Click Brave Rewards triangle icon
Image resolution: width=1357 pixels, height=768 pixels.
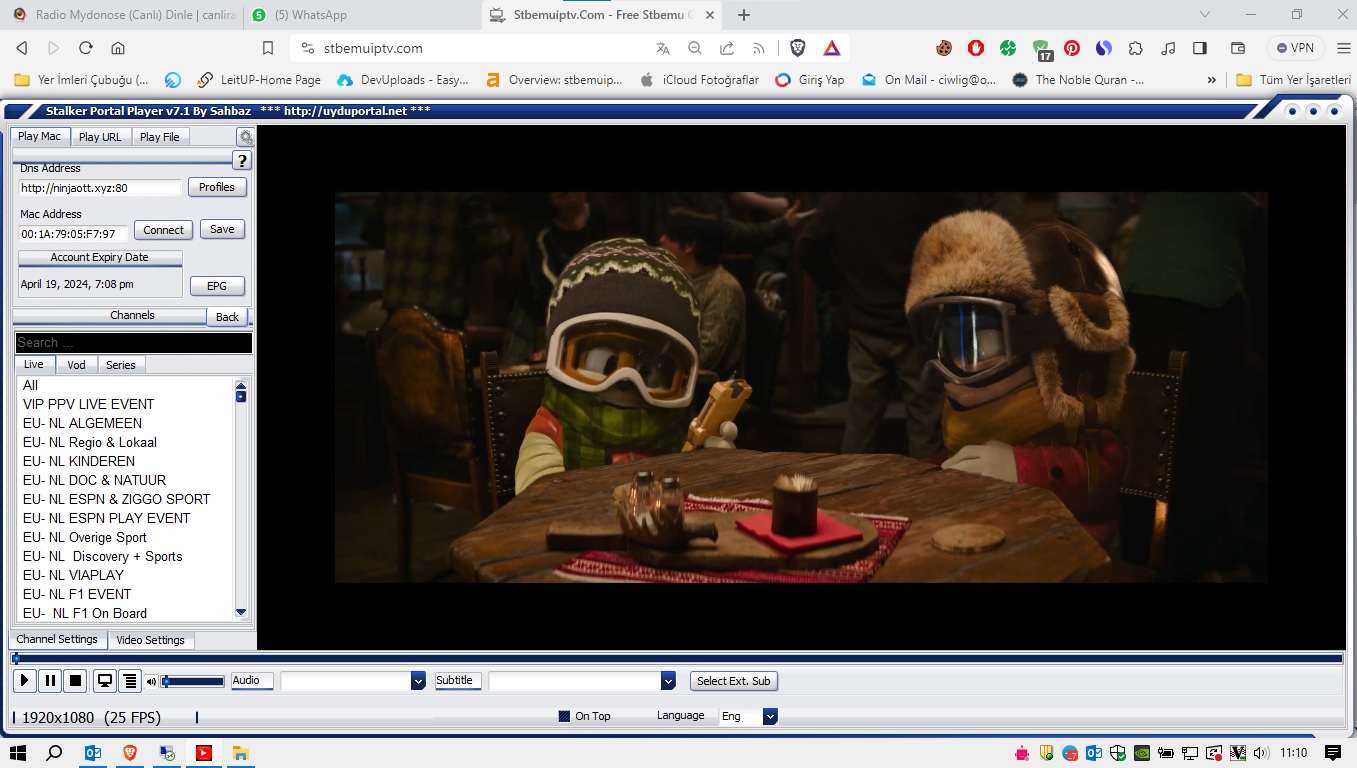point(832,48)
